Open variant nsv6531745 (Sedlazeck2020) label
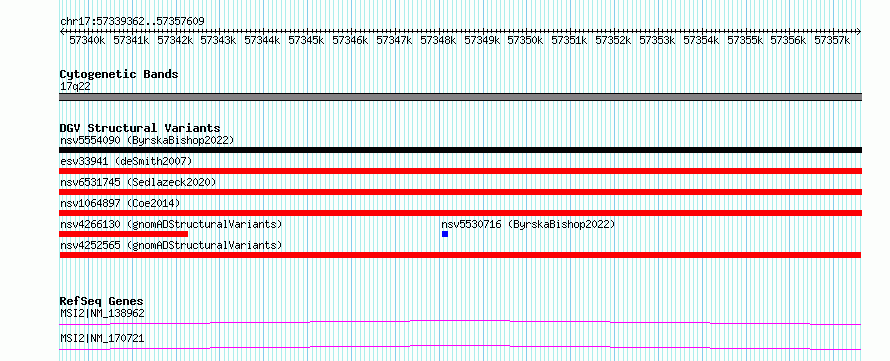This screenshot has height=361, width=890. [138, 182]
